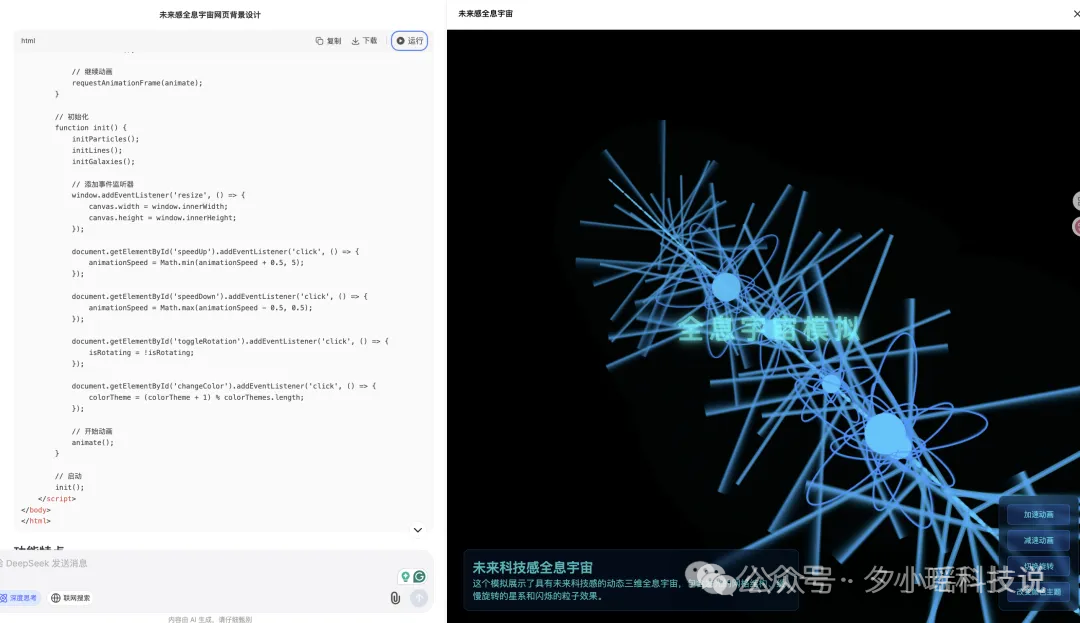Click 加速动画 to speed up animation
The height and width of the screenshot is (623, 1080).
coord(1038,515)
